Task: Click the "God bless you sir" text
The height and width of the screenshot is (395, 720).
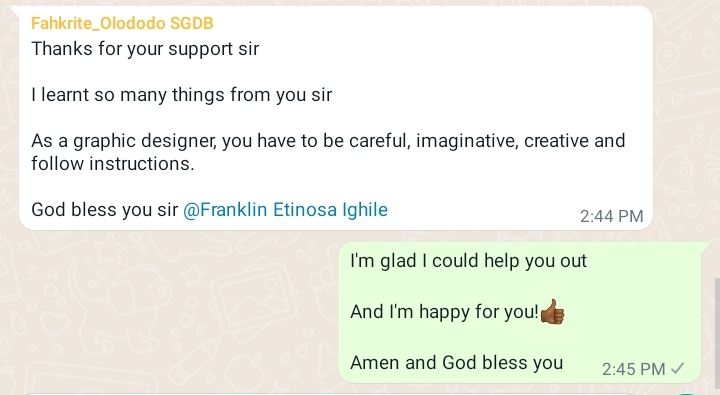Action: click(x=104, y=210)
